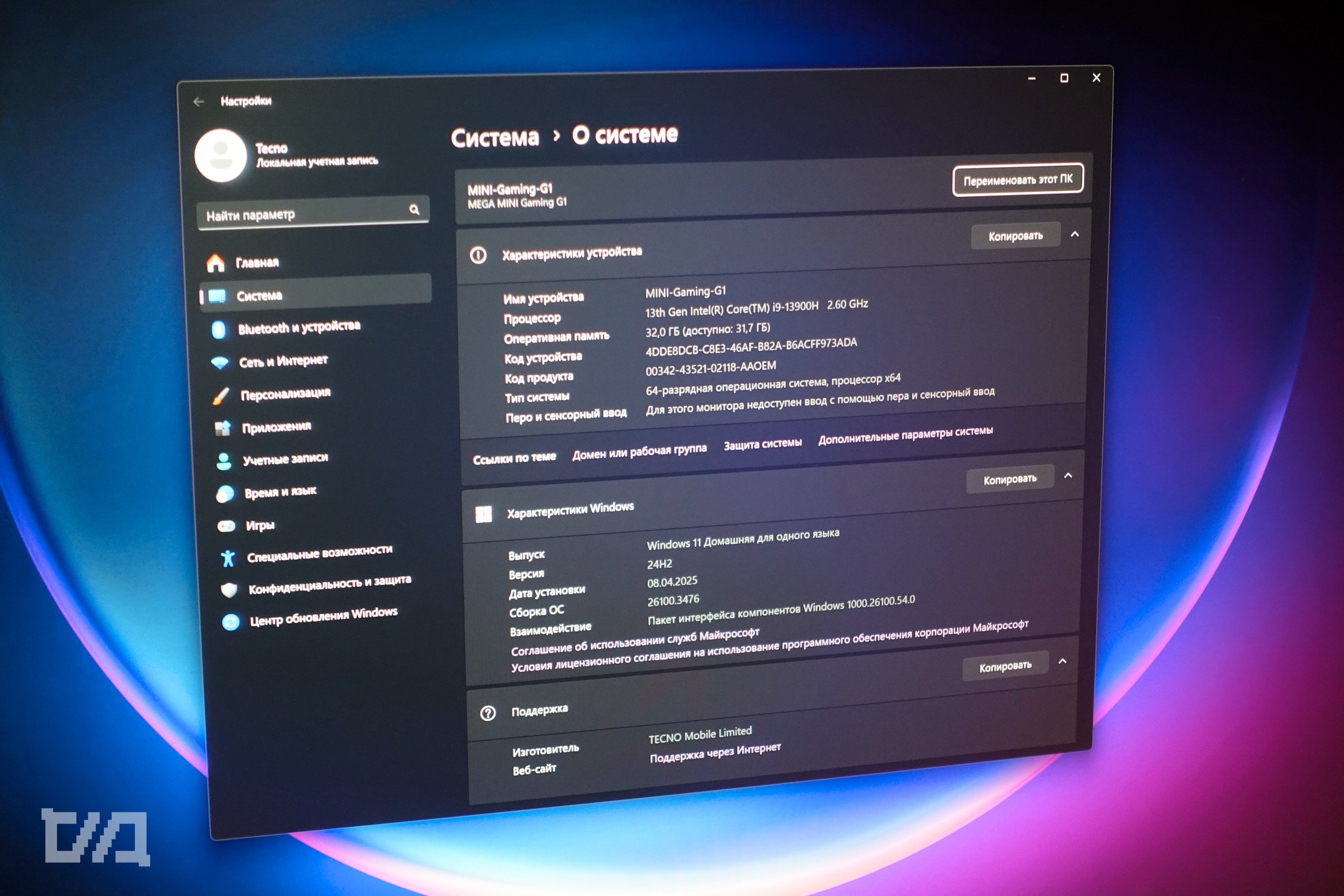Select OS build value 26100.3476
Viewport: 1344px width, 896px height.
pyautogui.click(x=673, y=600)
